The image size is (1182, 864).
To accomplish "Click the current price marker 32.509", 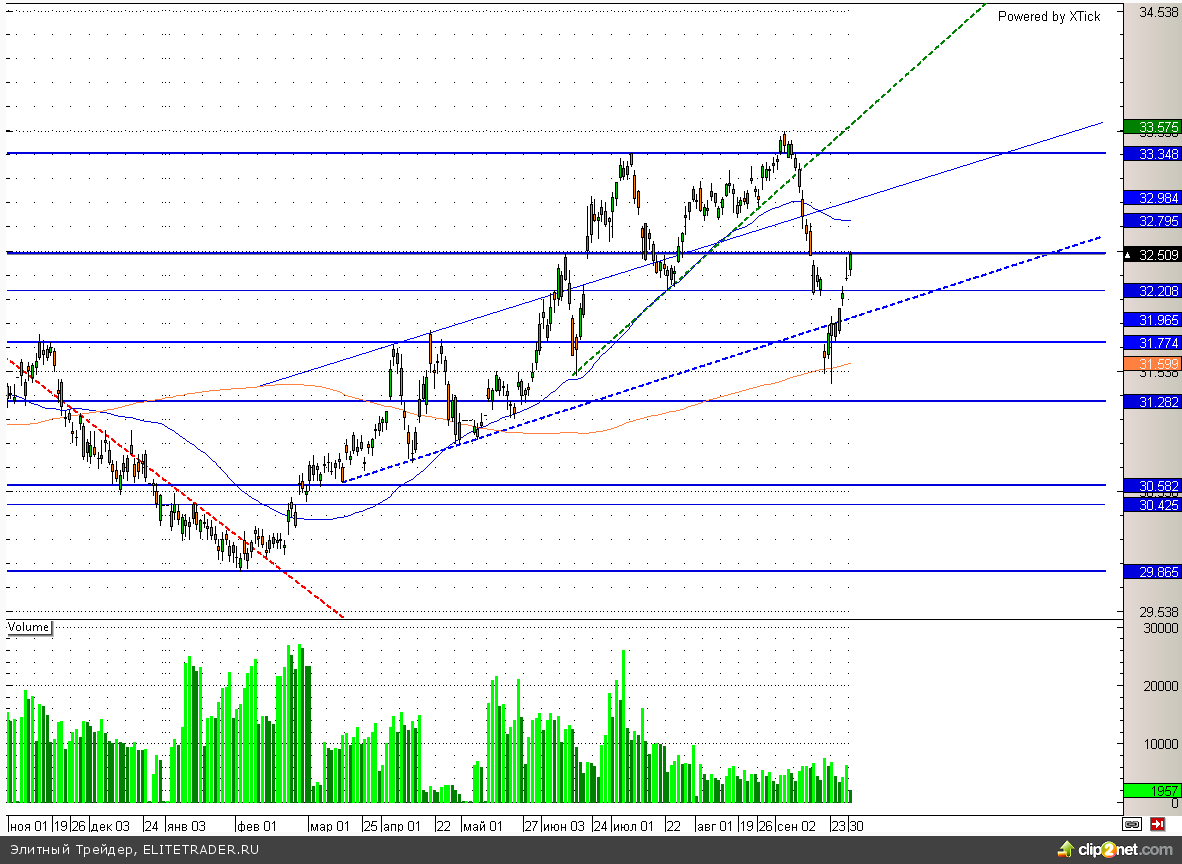I will click(1153, 255).
